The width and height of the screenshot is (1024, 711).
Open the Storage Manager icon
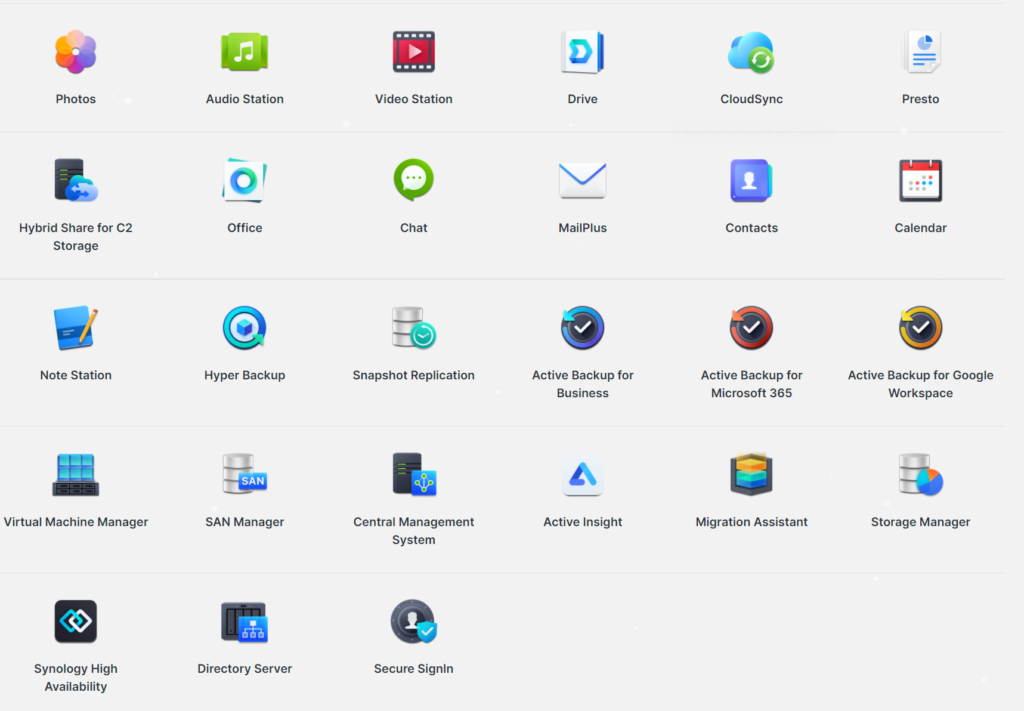(921, 475)
